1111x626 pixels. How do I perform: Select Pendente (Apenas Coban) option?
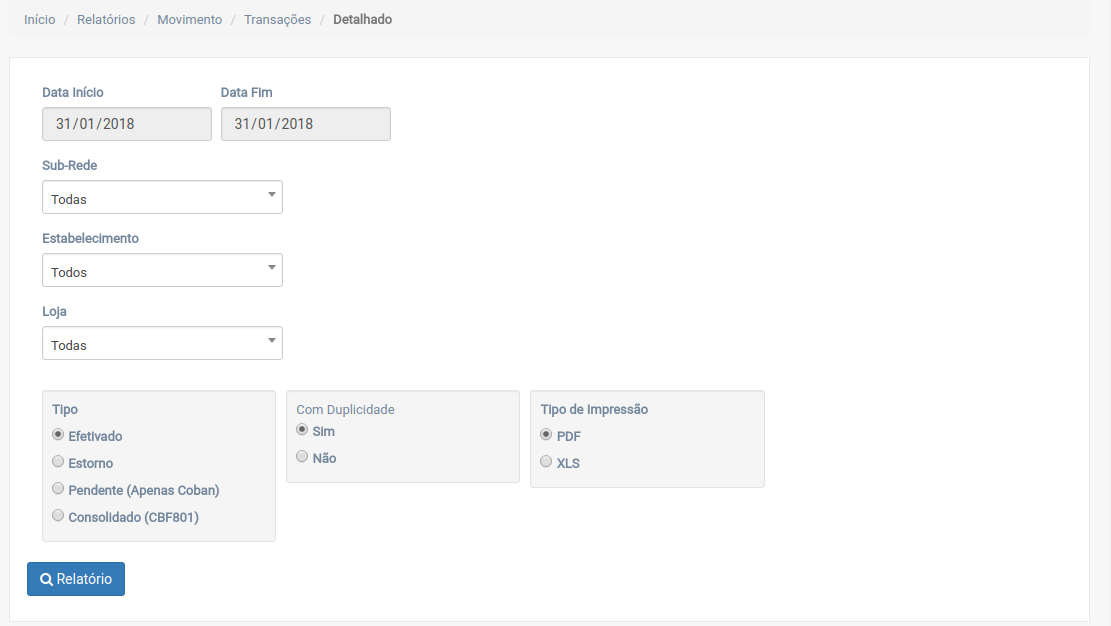point(58,489)
